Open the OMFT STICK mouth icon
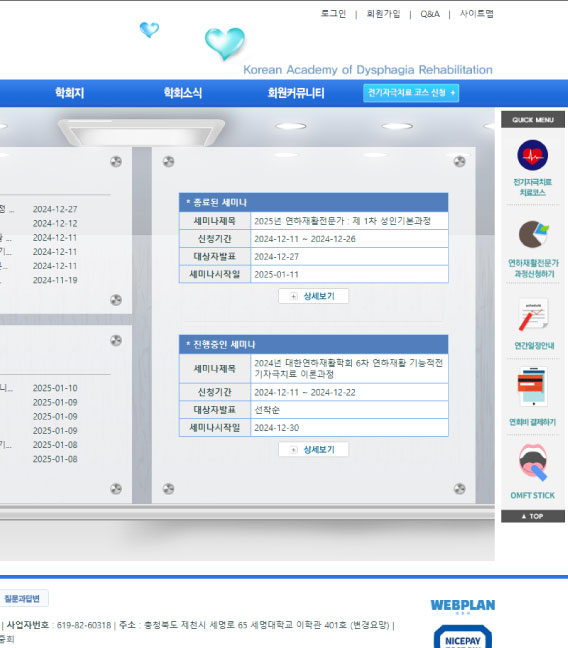The height and width of the screenshot is (648, 568). pyautogui.click(x=533, y=462)
